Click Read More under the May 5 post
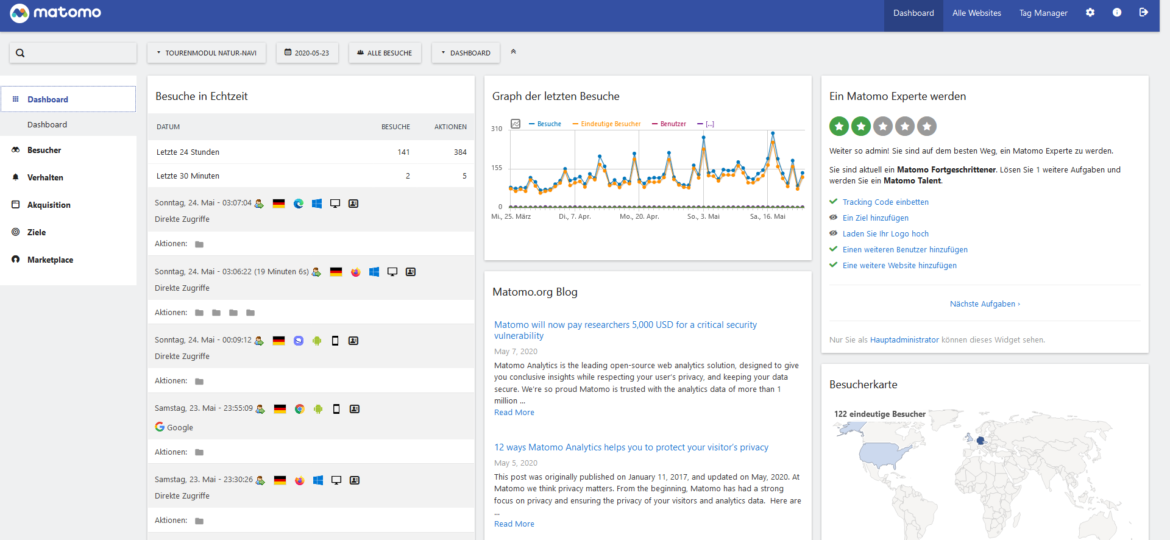 [x=514, y=524]
